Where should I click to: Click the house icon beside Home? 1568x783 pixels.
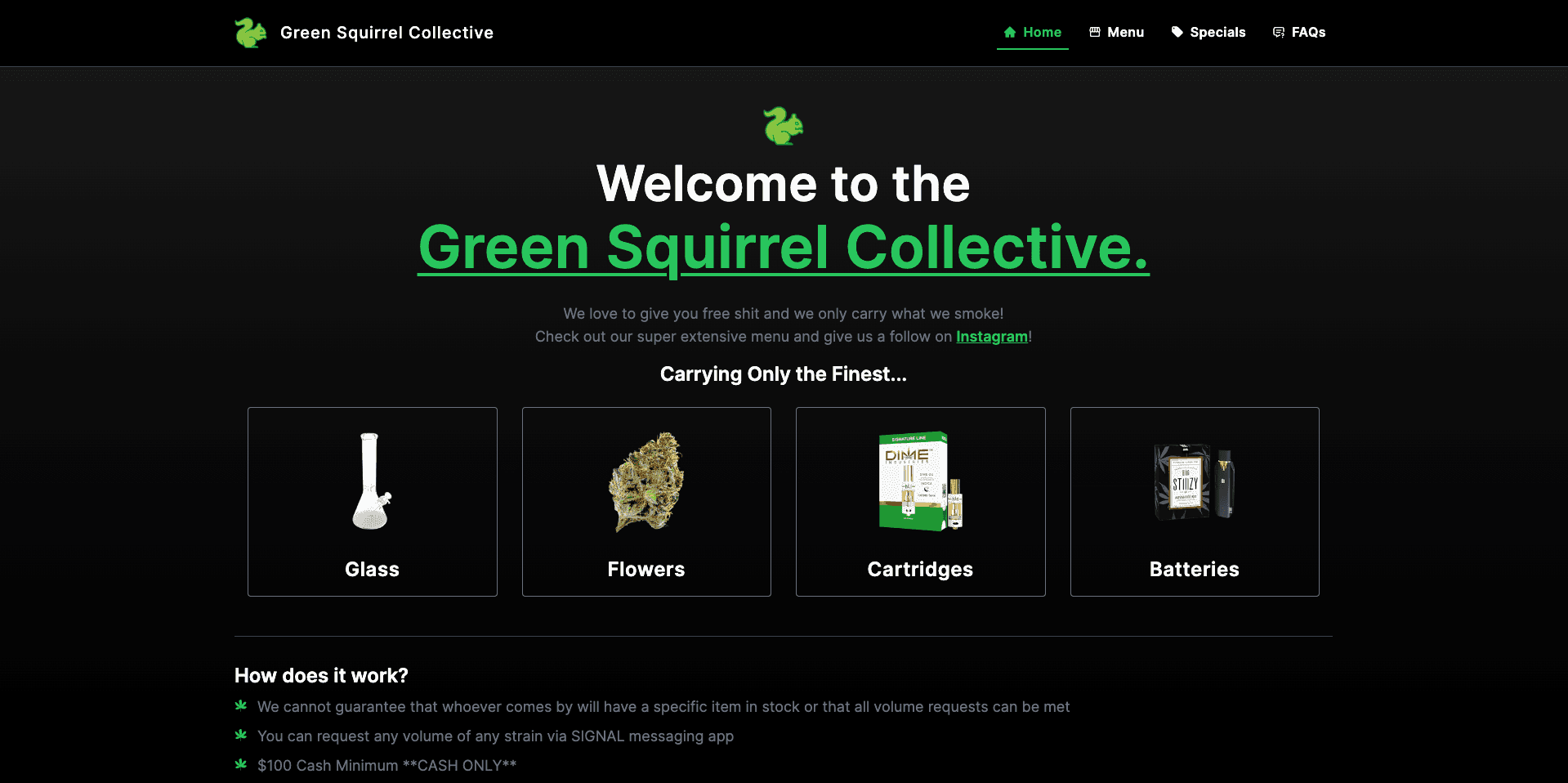point(1010,32)
